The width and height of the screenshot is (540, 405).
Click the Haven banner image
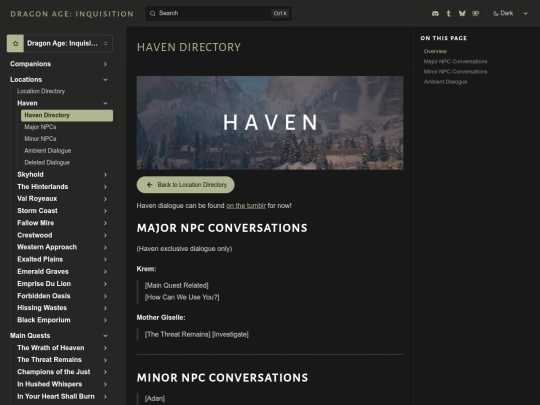coord(270,123)
